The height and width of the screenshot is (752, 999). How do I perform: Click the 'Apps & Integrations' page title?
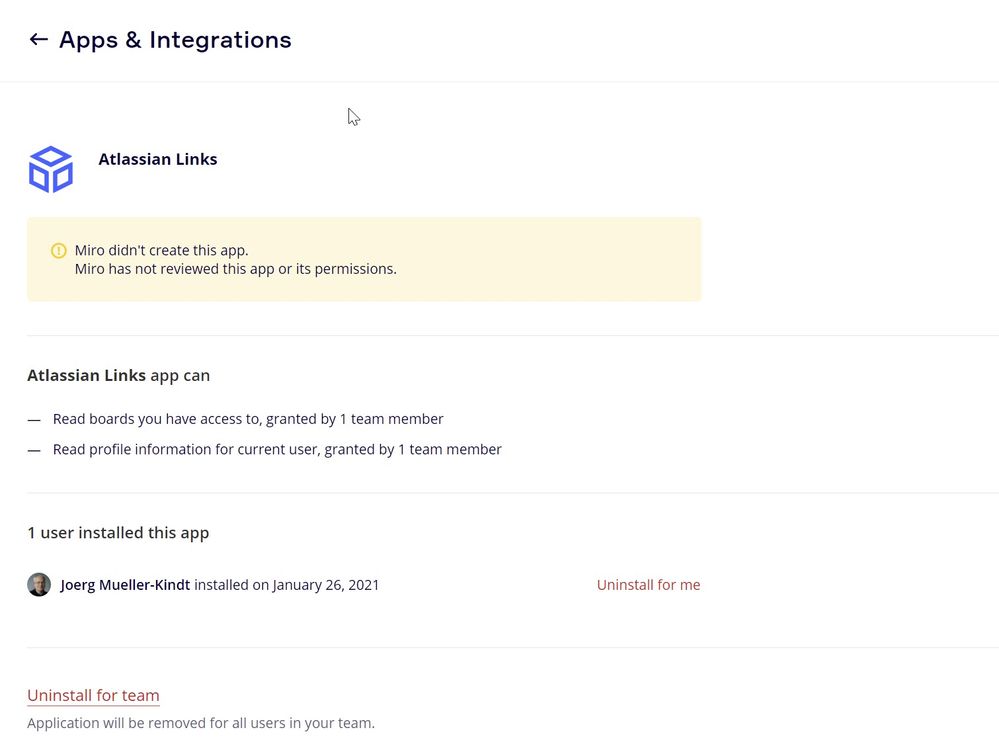coord(175,40)
